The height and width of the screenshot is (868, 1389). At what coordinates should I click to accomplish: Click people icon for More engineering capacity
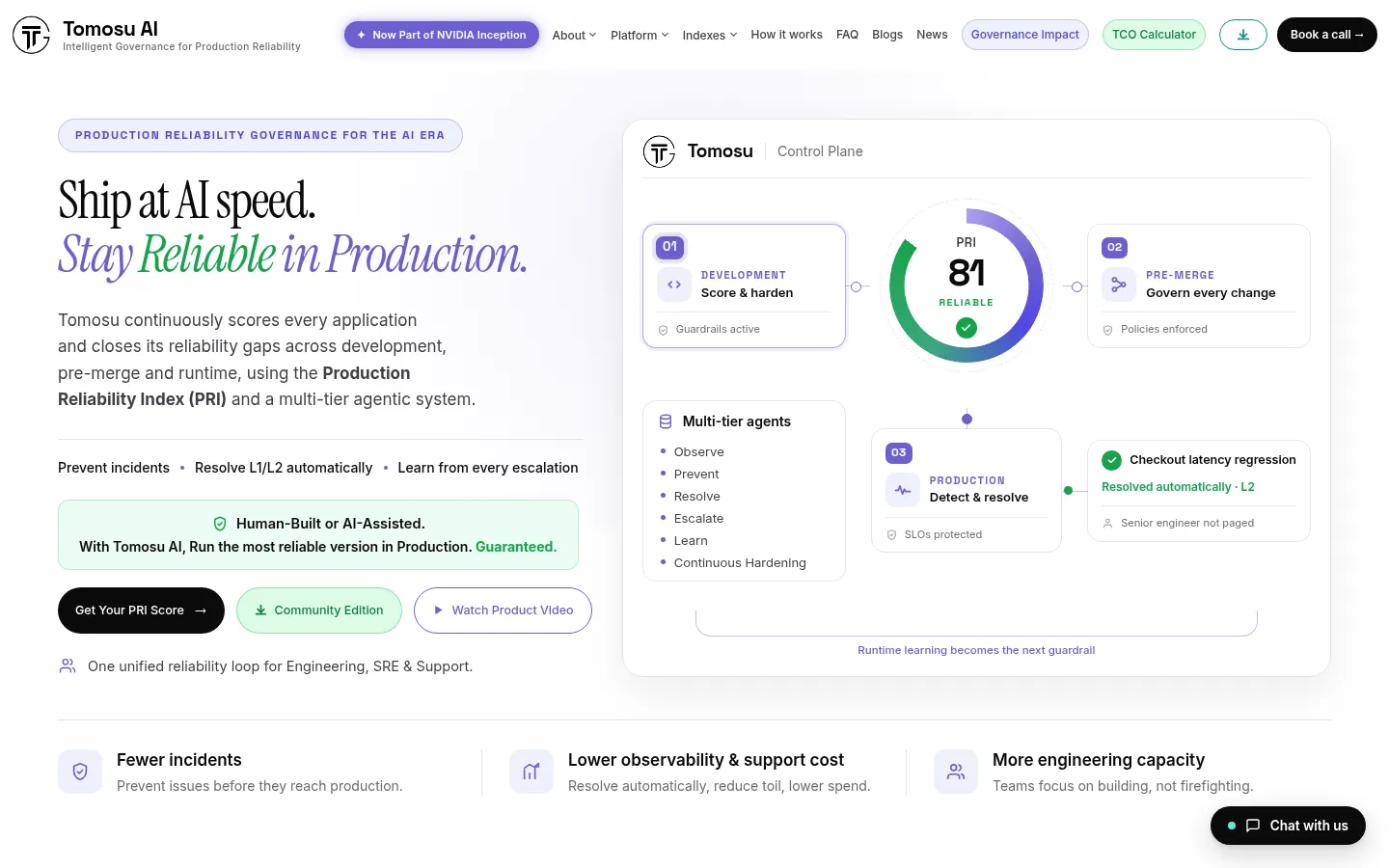click(x=956, y=772)
